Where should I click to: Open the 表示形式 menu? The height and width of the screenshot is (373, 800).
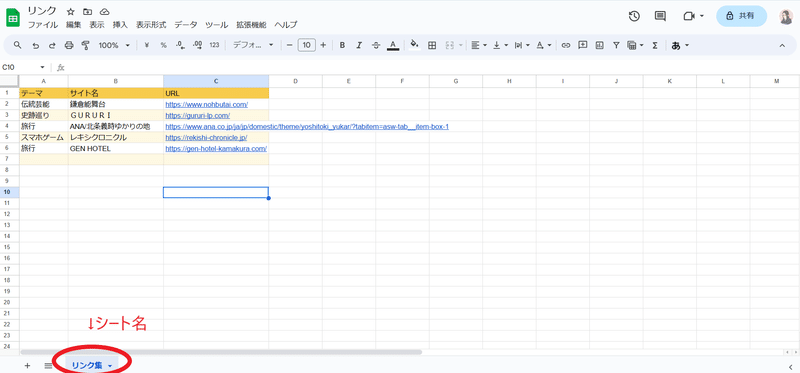(x=151, y=24)
